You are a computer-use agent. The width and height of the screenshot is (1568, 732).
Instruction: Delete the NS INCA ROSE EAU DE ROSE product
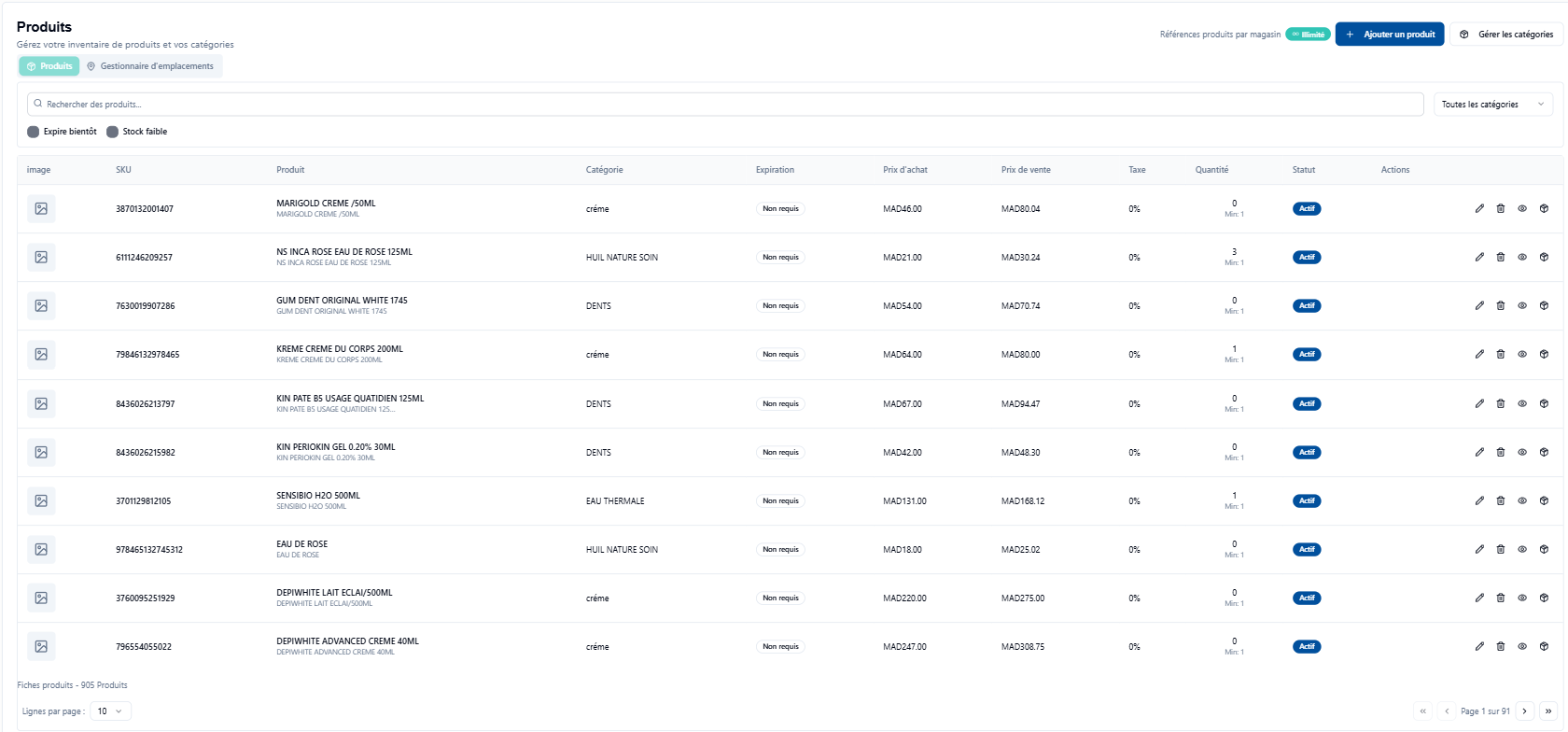coord(1501,258)
